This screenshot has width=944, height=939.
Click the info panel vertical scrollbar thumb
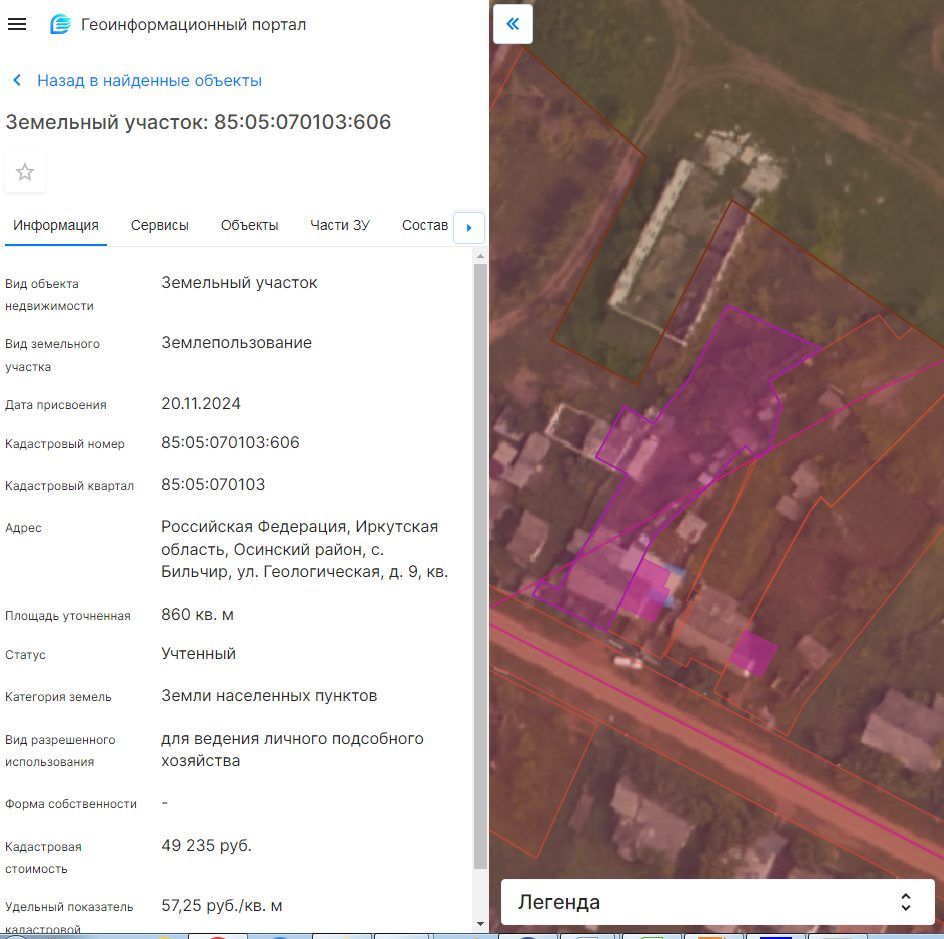click(x=480, y=566)
